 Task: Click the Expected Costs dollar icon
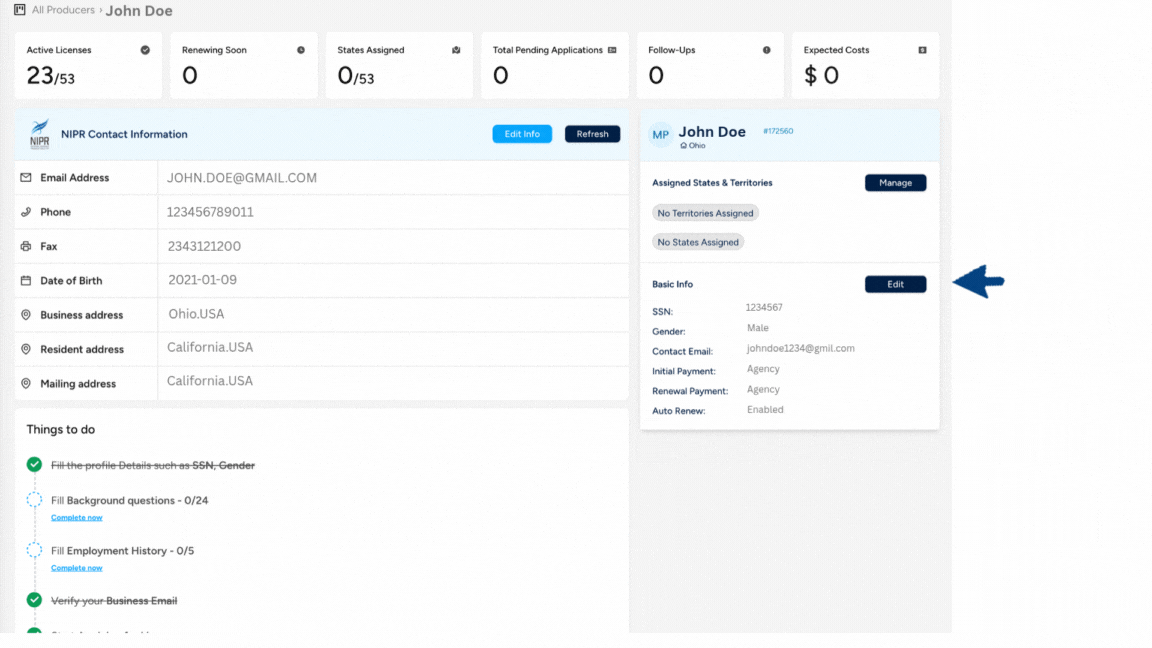[x=922, y=49]
